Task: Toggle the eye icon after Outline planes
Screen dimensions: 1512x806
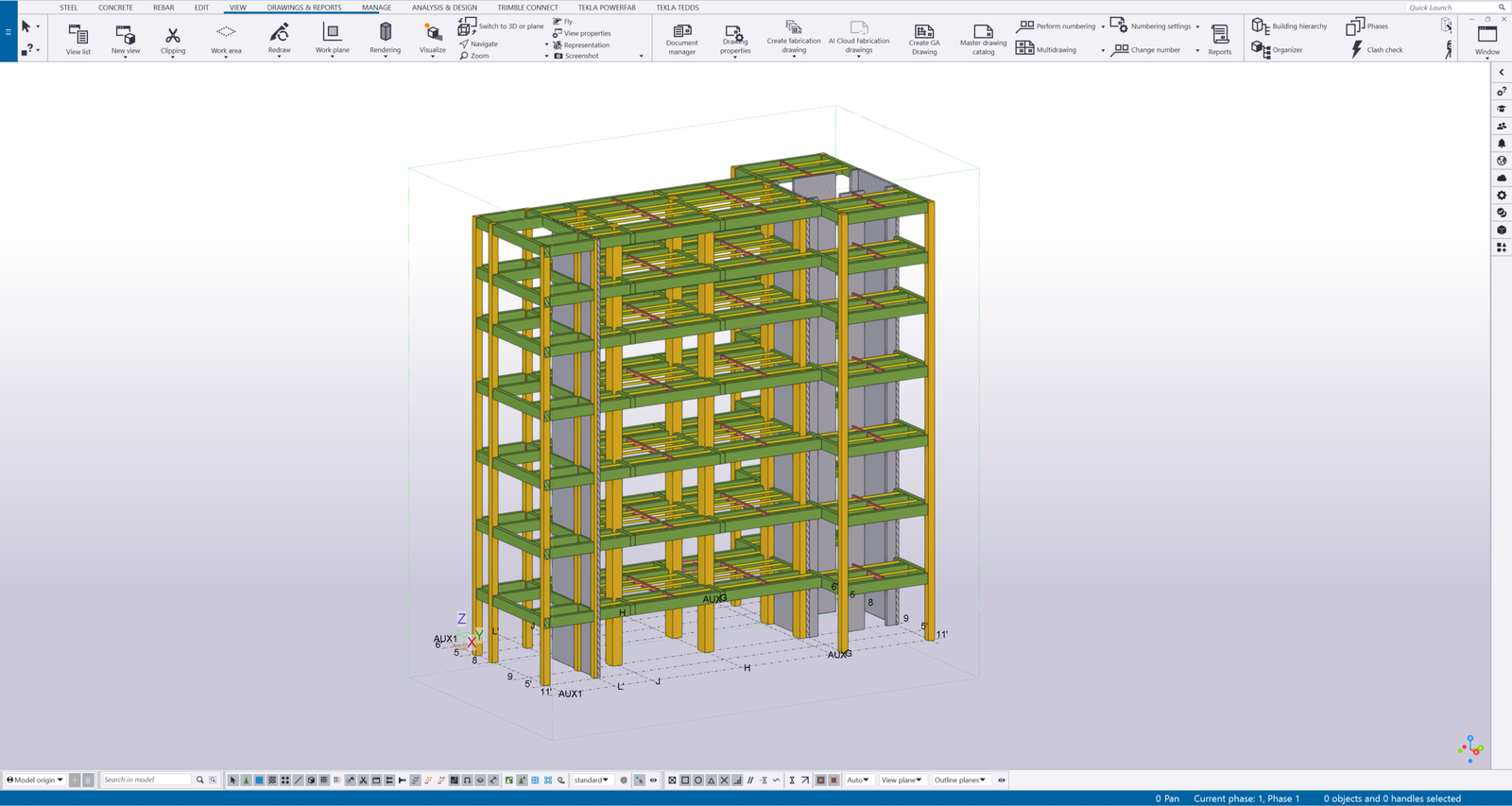Action: (x=1002, y=780)
